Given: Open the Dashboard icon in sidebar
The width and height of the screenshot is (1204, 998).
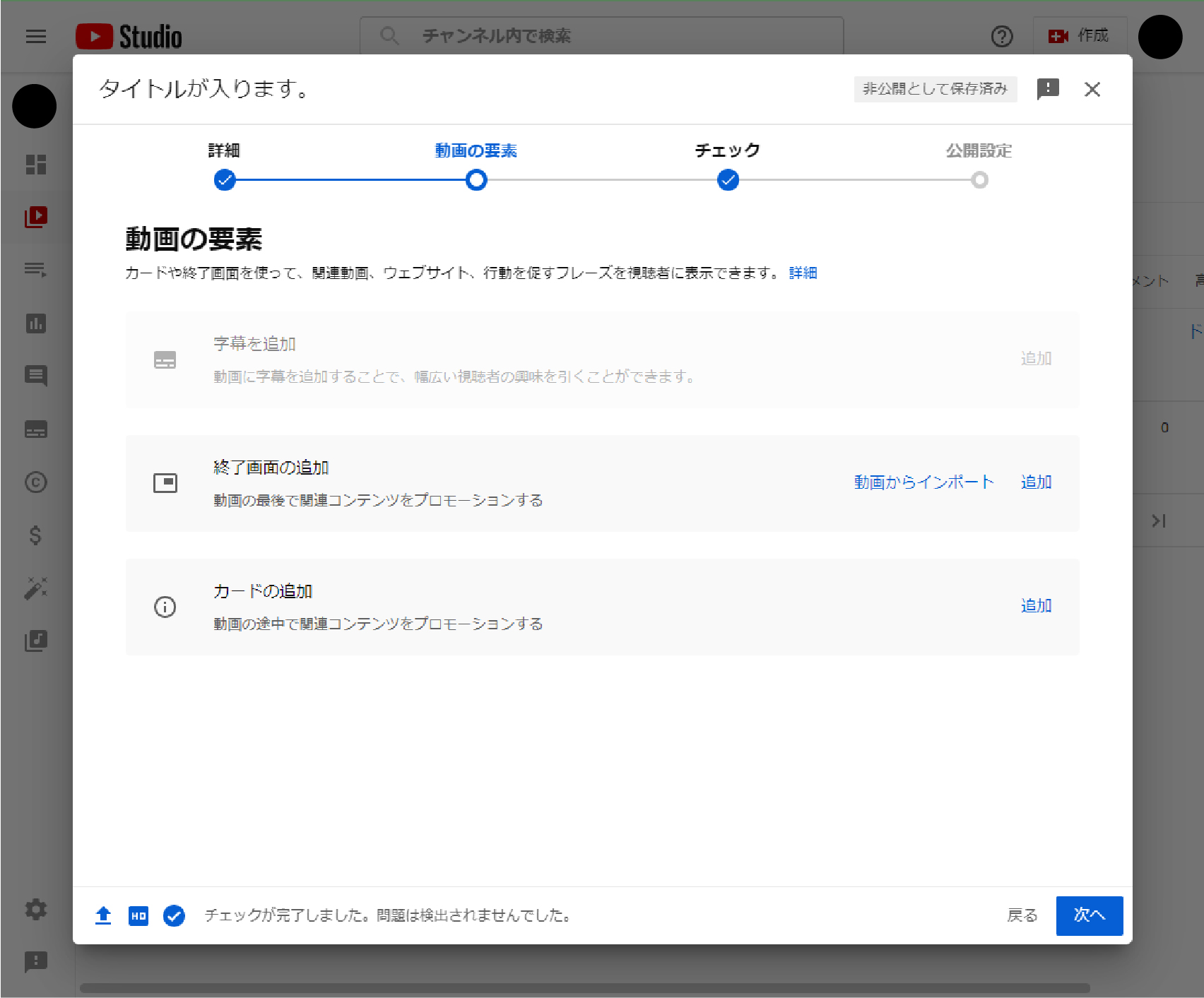Looking at the screenshot, I should pyautogui.click(x=36, y=164).
